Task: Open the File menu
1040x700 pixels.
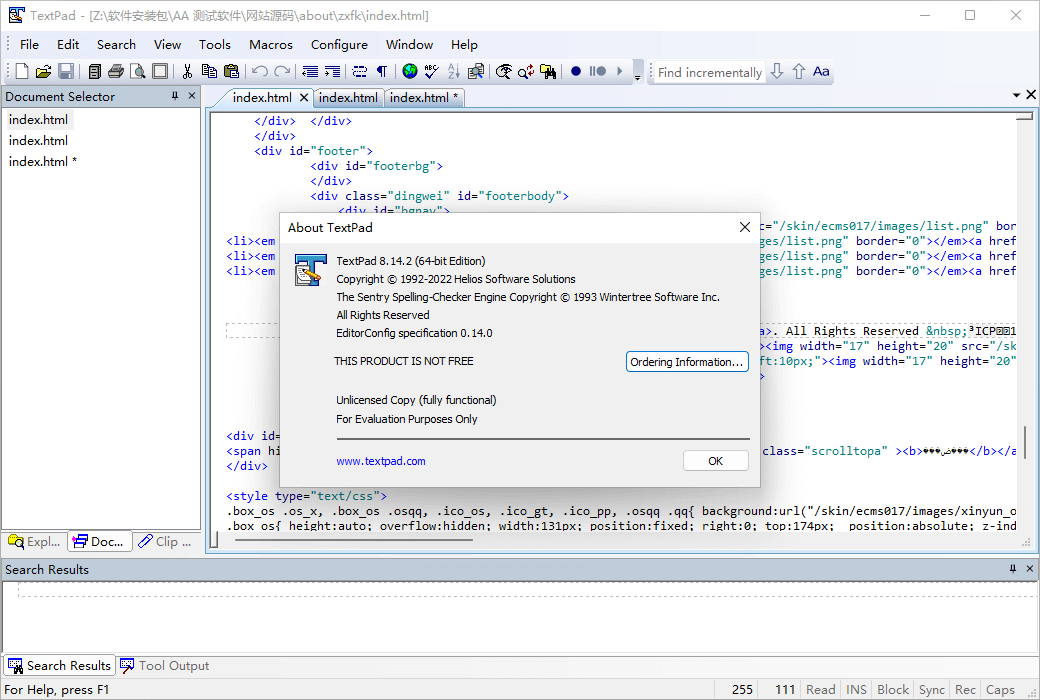Action: (29, 44)
